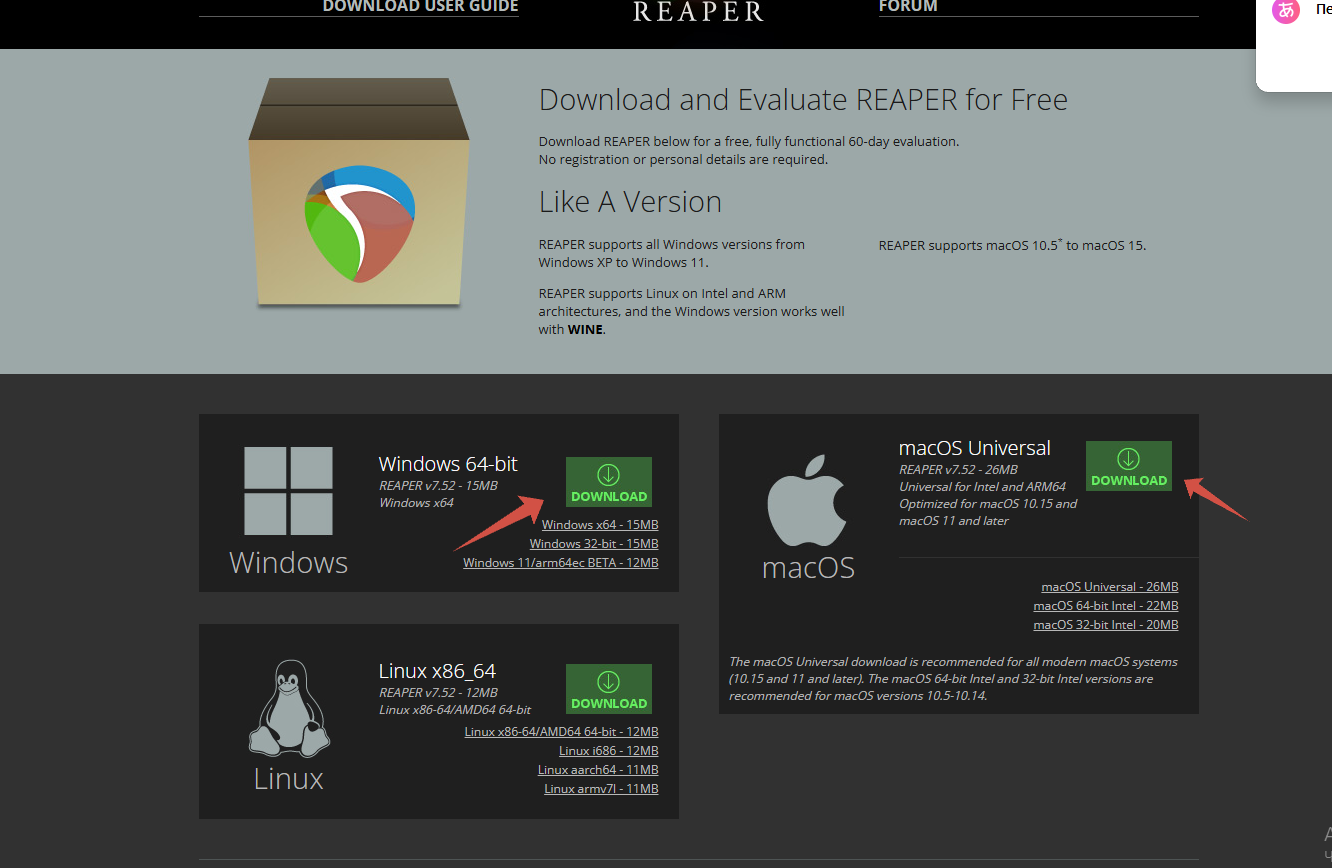
Task: Click the REAPER site title
Action: 698,11
